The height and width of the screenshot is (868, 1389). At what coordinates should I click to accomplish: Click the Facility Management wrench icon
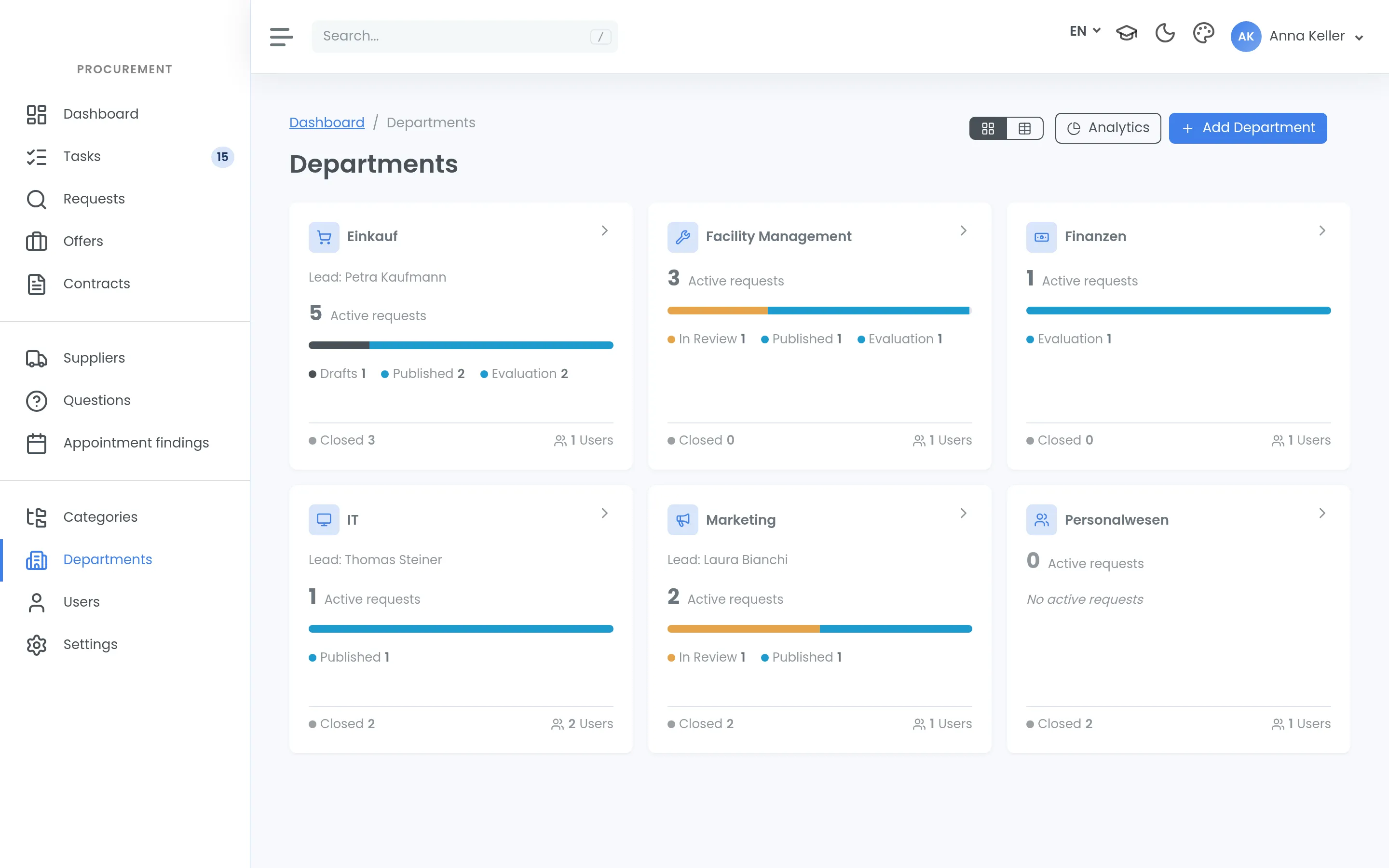[682, 237]
